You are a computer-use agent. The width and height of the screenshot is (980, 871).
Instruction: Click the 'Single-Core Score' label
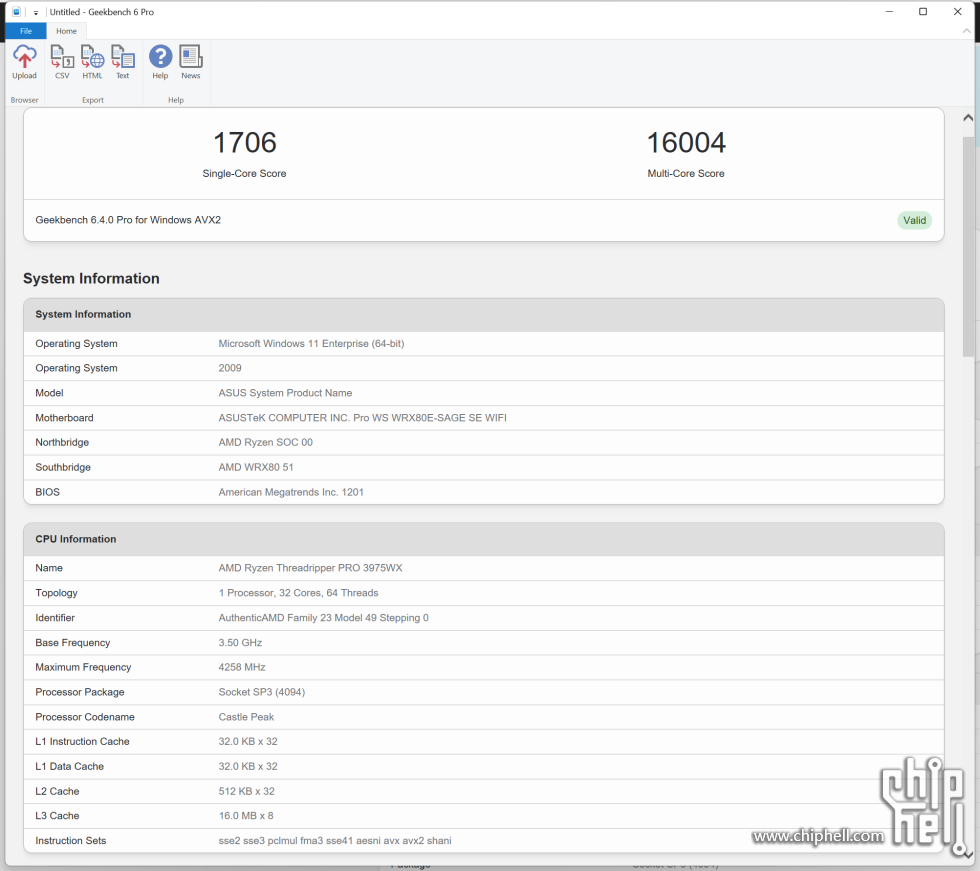click(244, 174)
